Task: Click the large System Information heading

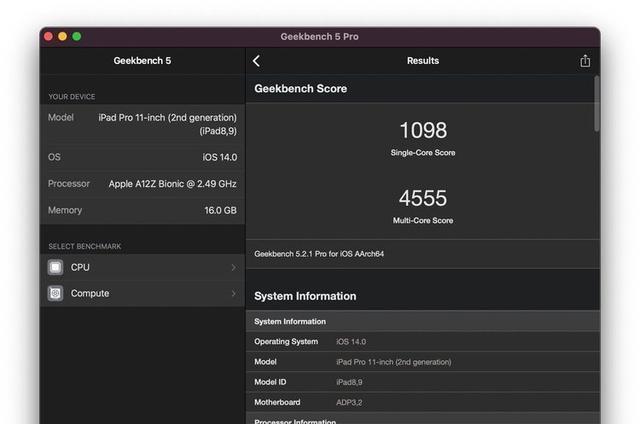Action: pos(305,296)
